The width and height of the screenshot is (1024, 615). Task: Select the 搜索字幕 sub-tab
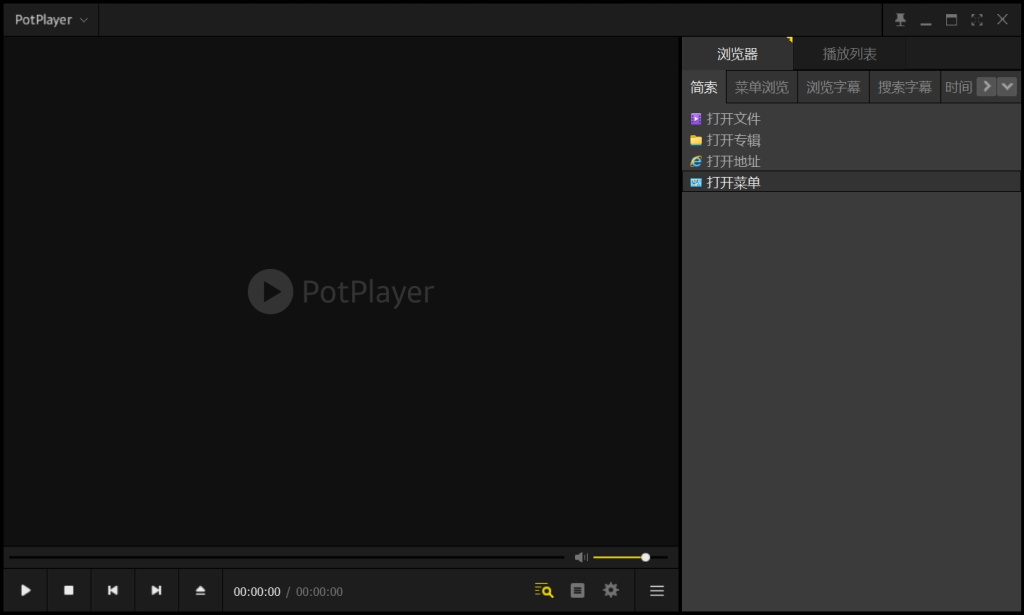904,87
